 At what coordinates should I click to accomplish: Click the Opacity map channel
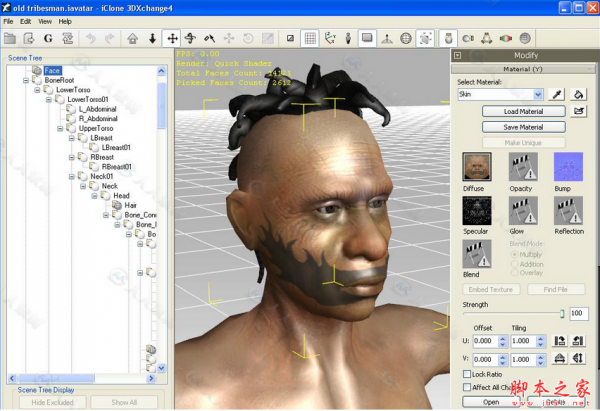[x=522, y=167]
